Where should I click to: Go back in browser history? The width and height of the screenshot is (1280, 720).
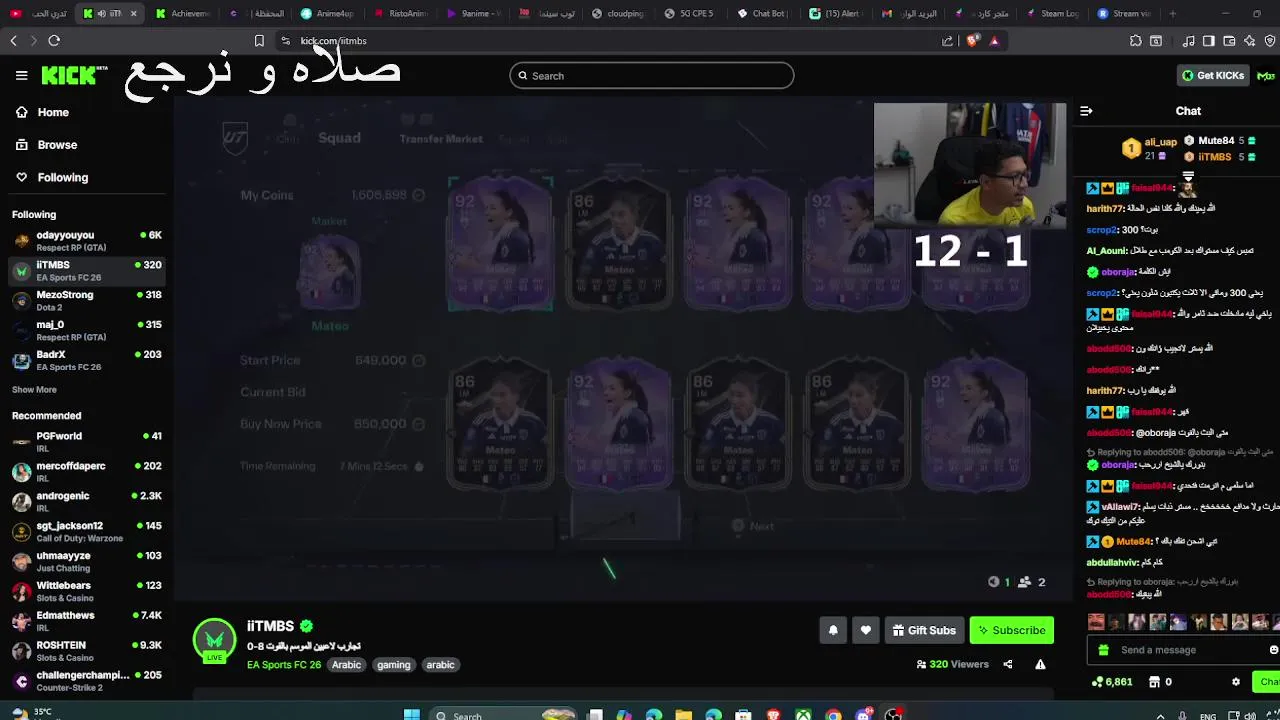(x=13, y=41)
